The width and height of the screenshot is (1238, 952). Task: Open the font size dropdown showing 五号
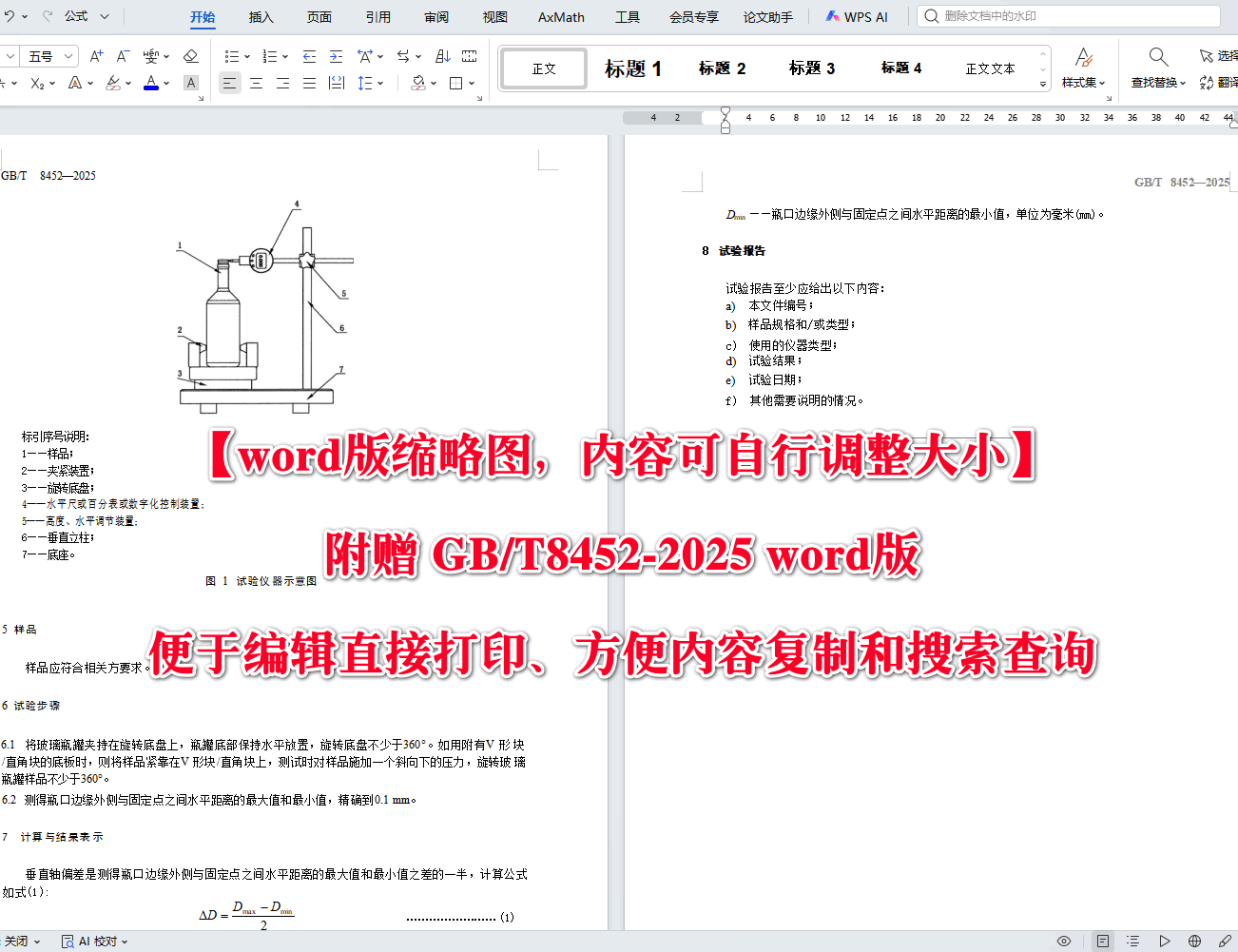tap(48, 55)
